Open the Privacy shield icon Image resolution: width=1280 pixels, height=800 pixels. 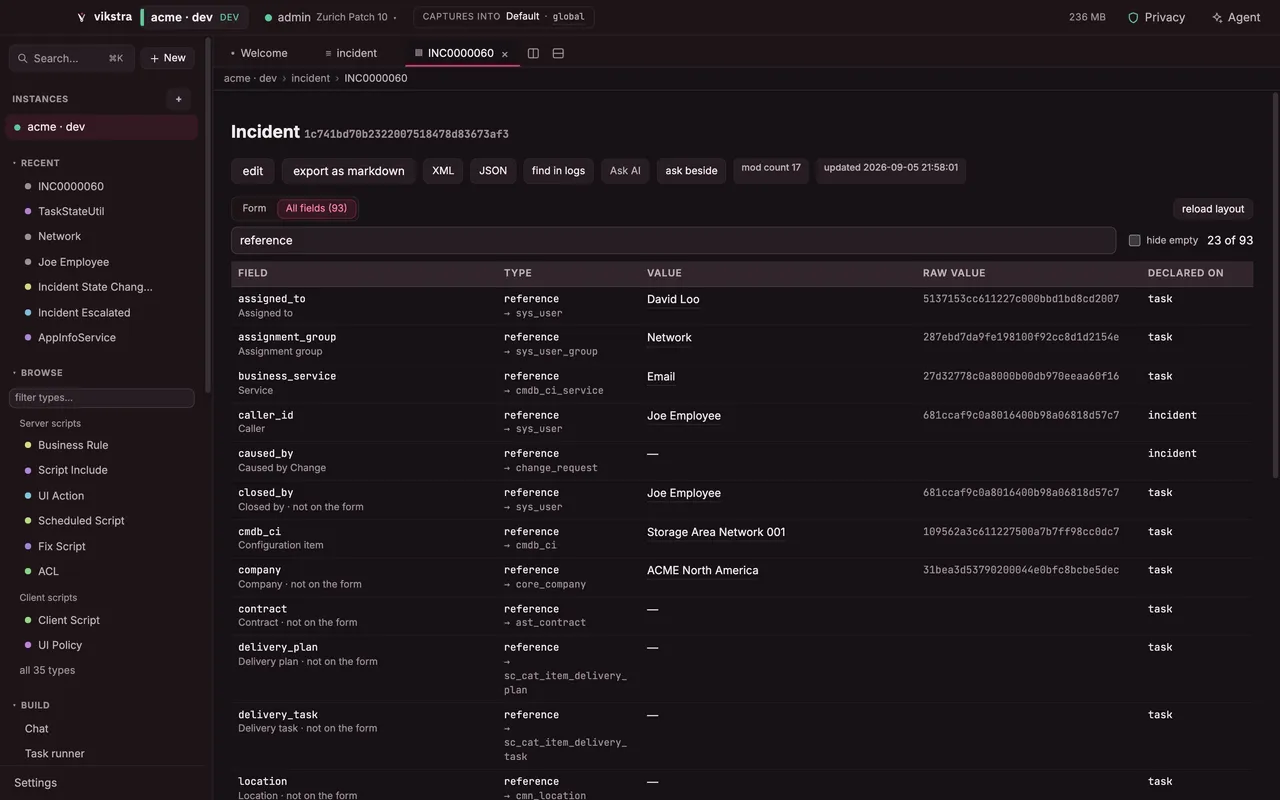coord(1133,17)
